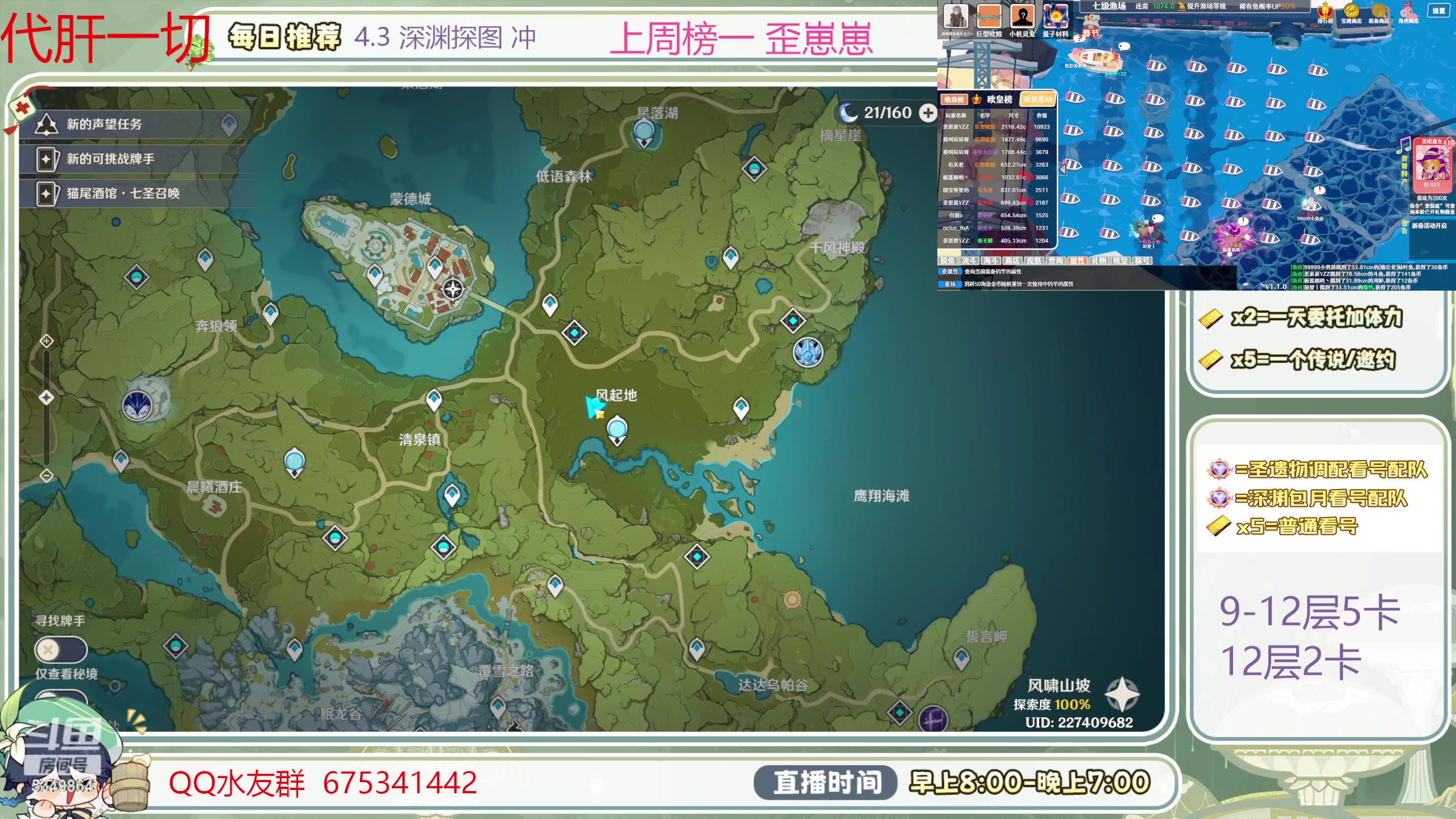Select the domain diamond southeast of 晨曦酒庄
Viewport: 1456px width, 819px height.
tap(335, 537)
